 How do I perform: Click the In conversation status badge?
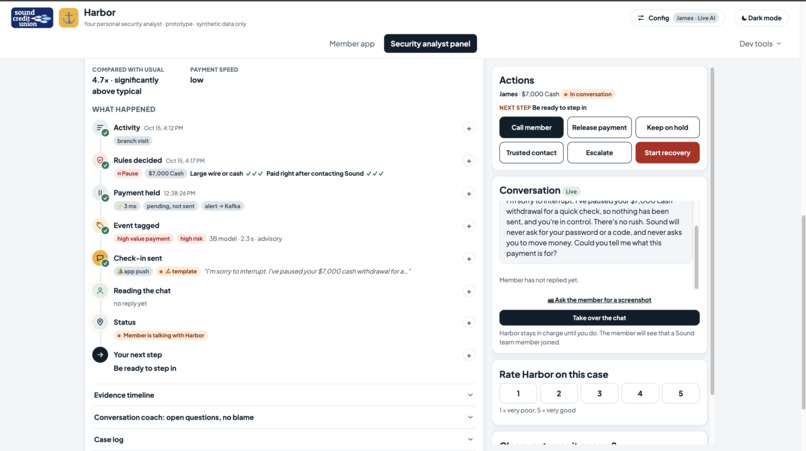coord(588,94)
